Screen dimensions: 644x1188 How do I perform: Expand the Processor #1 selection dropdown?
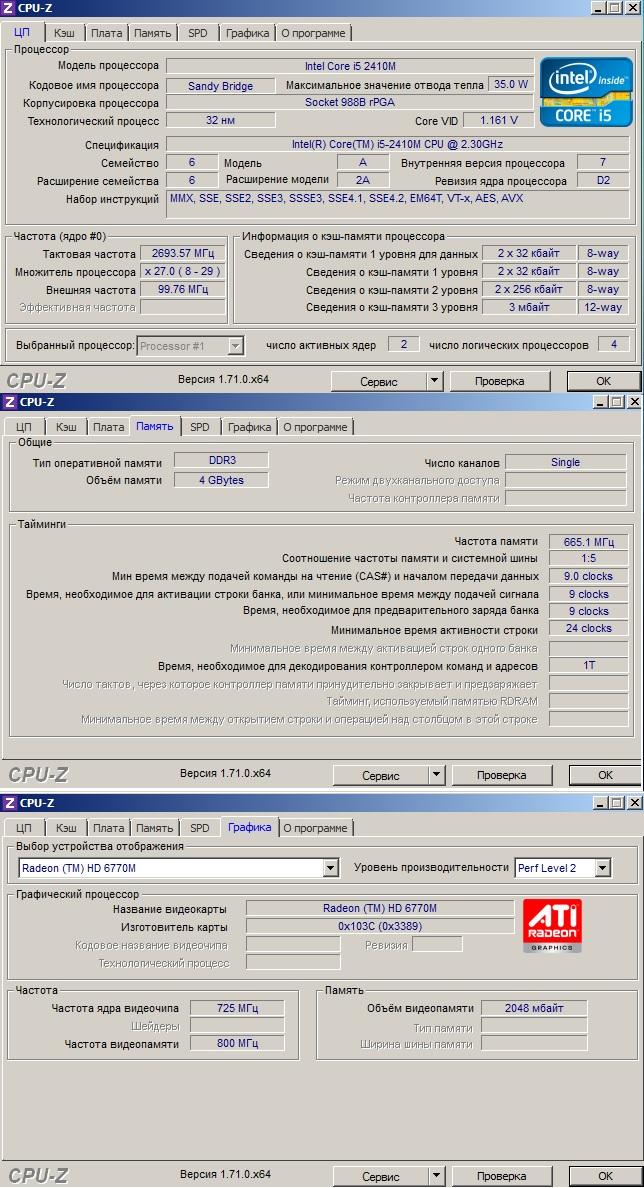tap(236, 345)
